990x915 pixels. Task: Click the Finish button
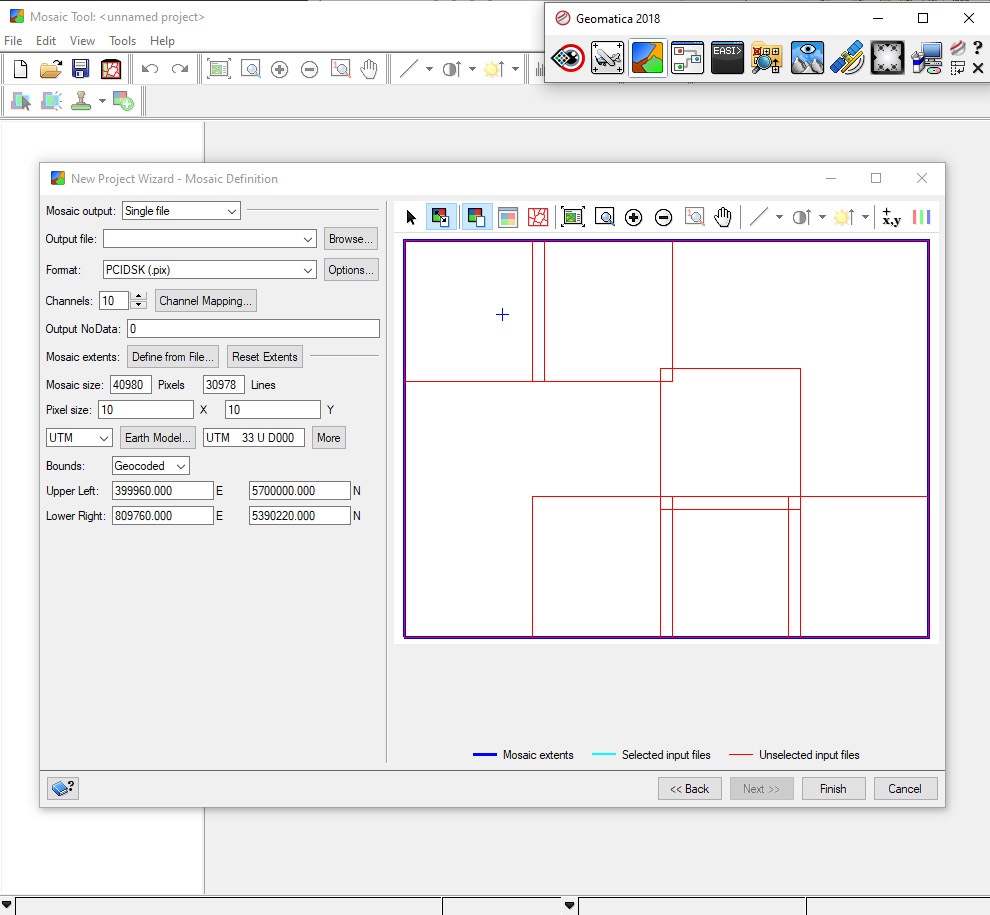click(x=833, y=789)
